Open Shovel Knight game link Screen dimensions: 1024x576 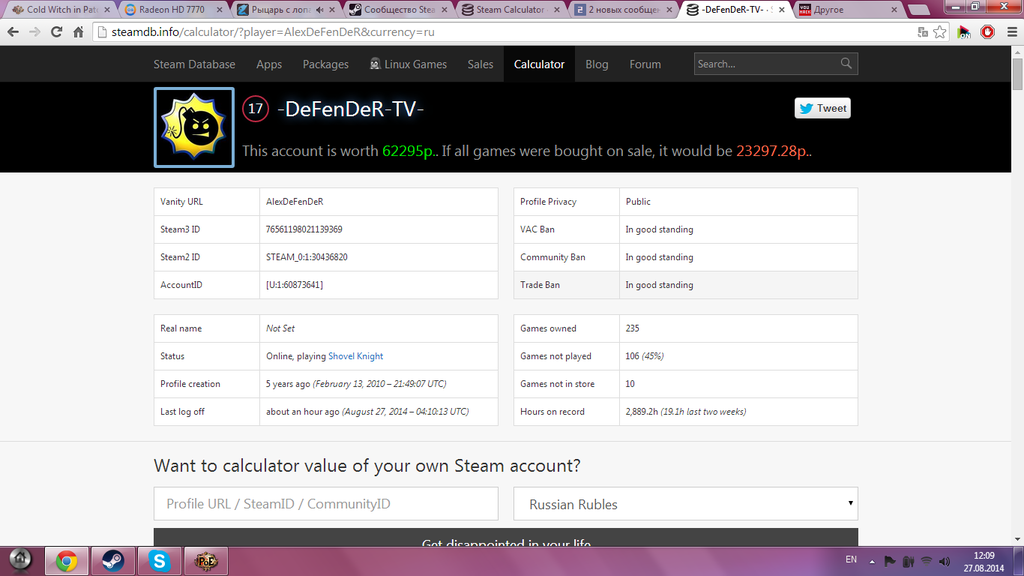click(355, 356)
